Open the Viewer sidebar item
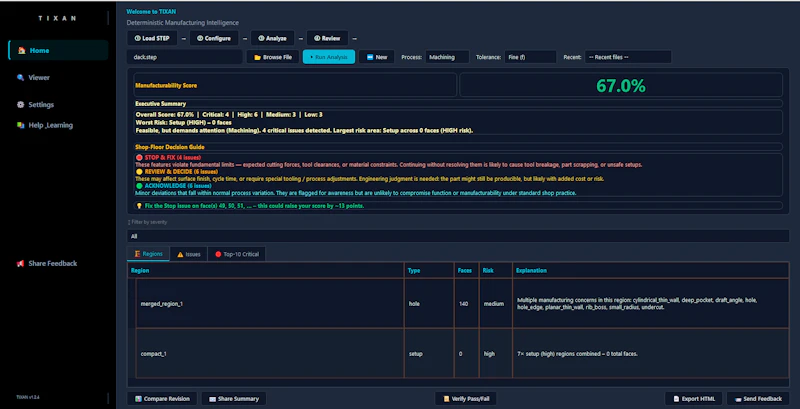The width and height of the screenshot is (800, 409). pyautogui.click(x=34, y=78)
